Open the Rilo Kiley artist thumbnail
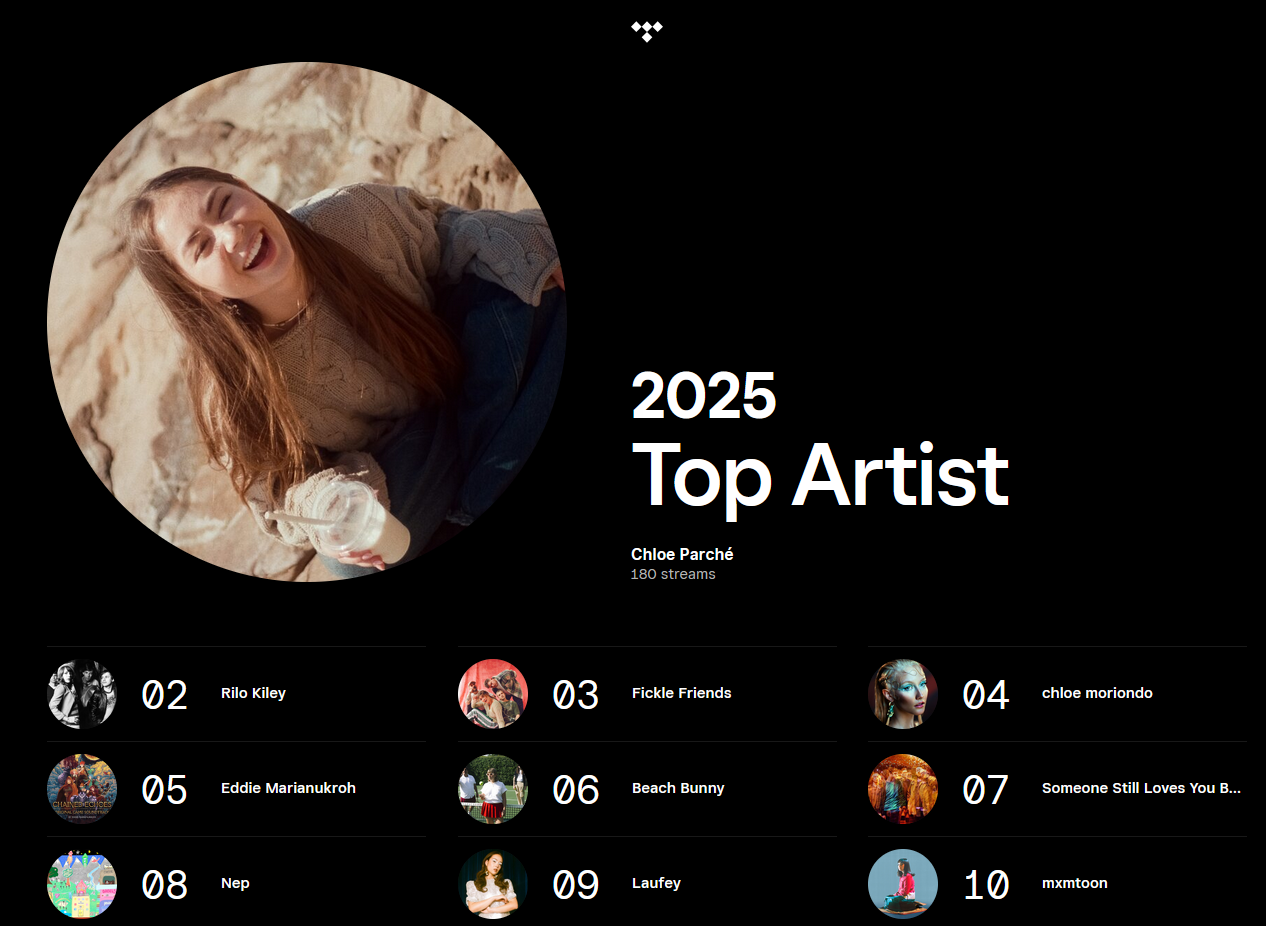Screen dimensions: 1266x926 pyautogui.click(x=82, y=694)
